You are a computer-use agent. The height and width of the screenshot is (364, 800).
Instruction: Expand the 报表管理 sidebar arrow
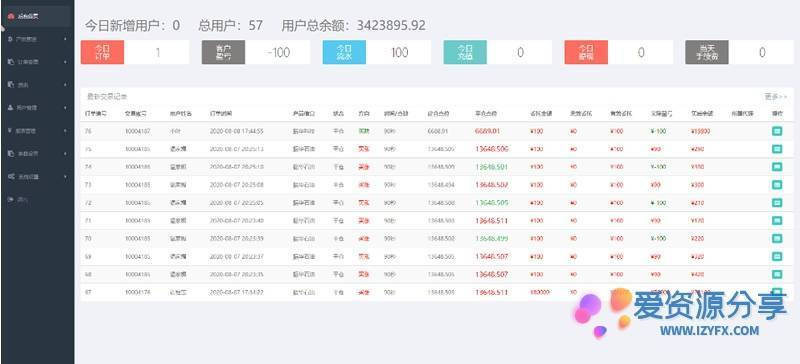pyautogui.click(x=65, y=131)
